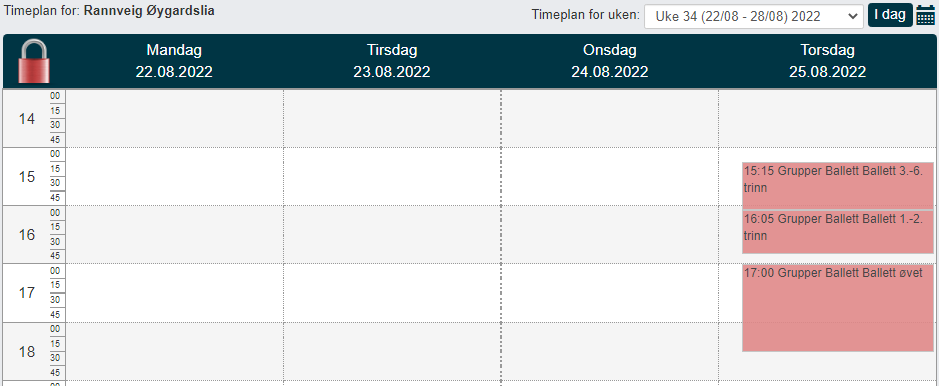This screenshot has width=939, height=386.
Task: Open the 16:05 Ballett 1.-2. trinn event
Action: pyautogui.click(x=838, y=232)
